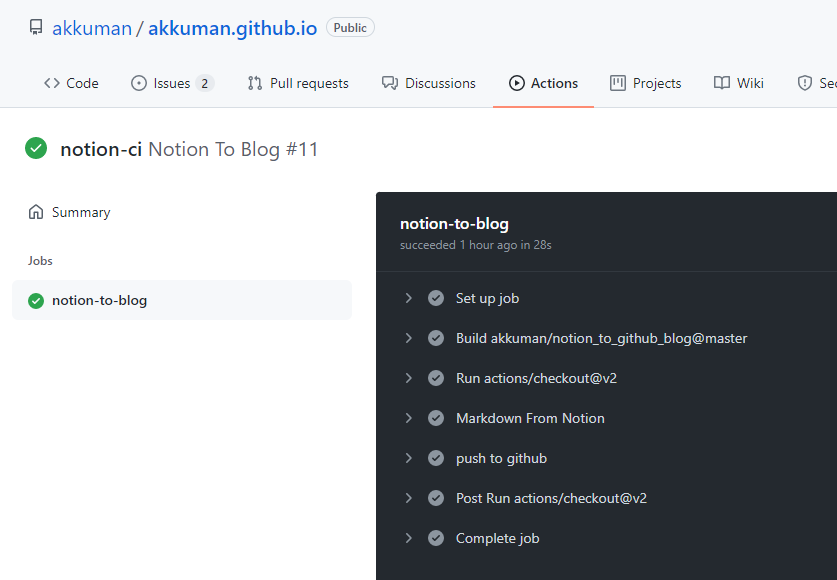Click the Code angle-brackets icon
Screen dimensions: 837x580
coord(52,83)
